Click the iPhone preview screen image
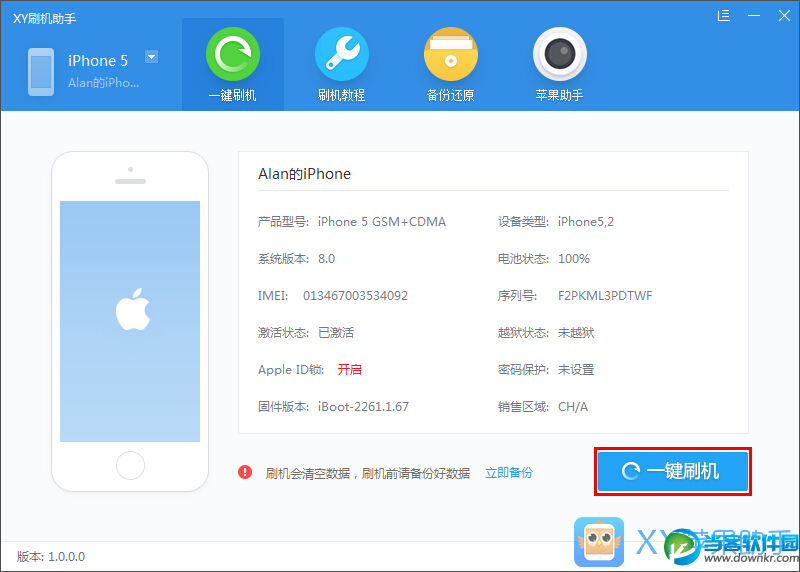This screenshot has width=800, height=572. point(130,321)
